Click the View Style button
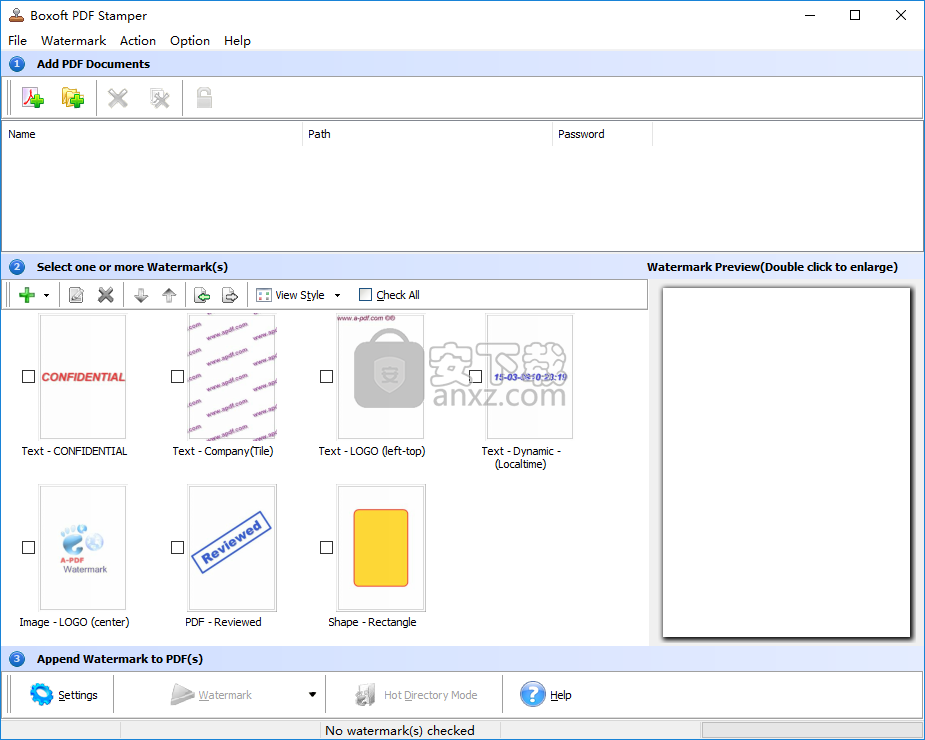Screen dimensions: 925x740 [x=290, y=295]
